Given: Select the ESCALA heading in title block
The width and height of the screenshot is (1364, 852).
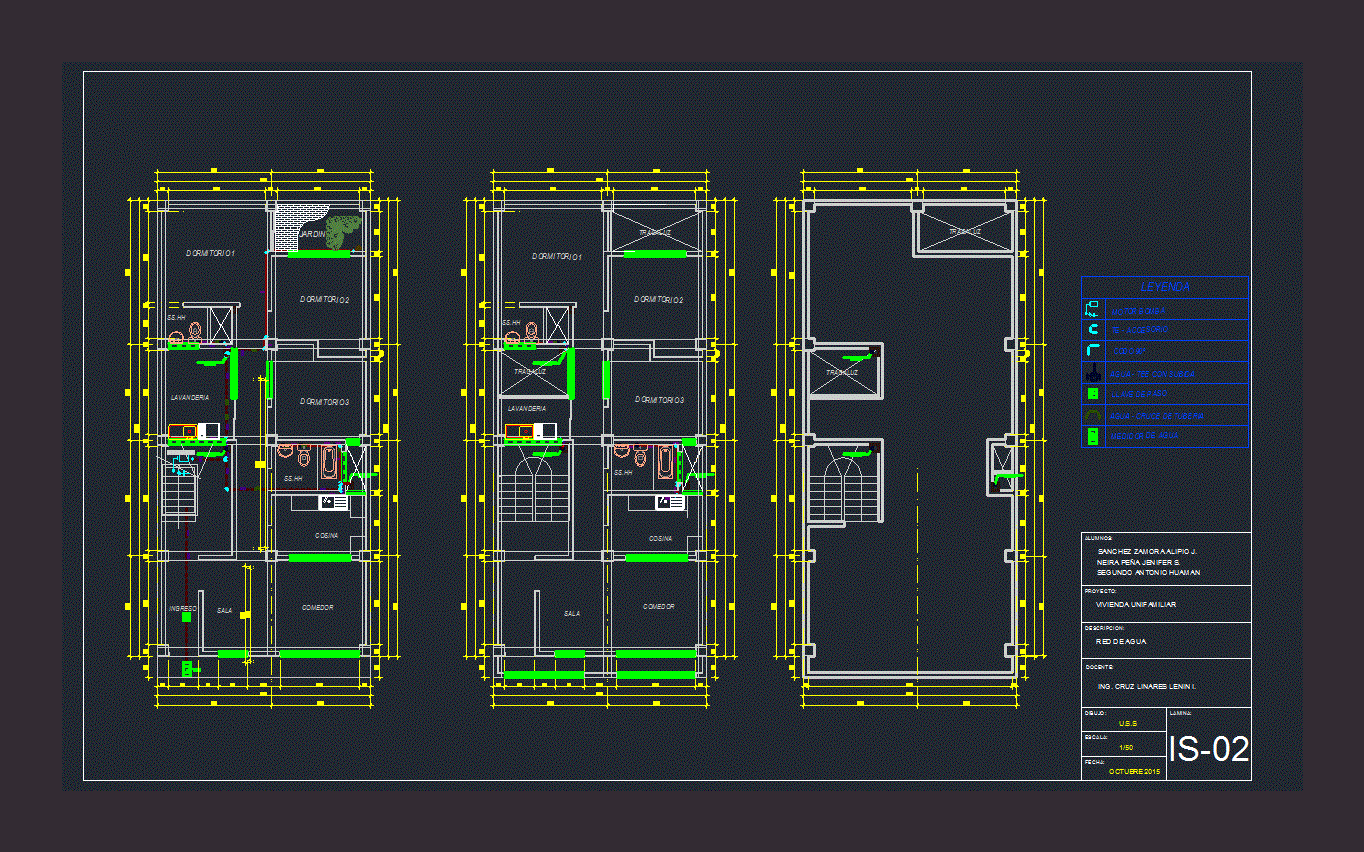Looking at the screenshot, I should [x=1096, y=737].
